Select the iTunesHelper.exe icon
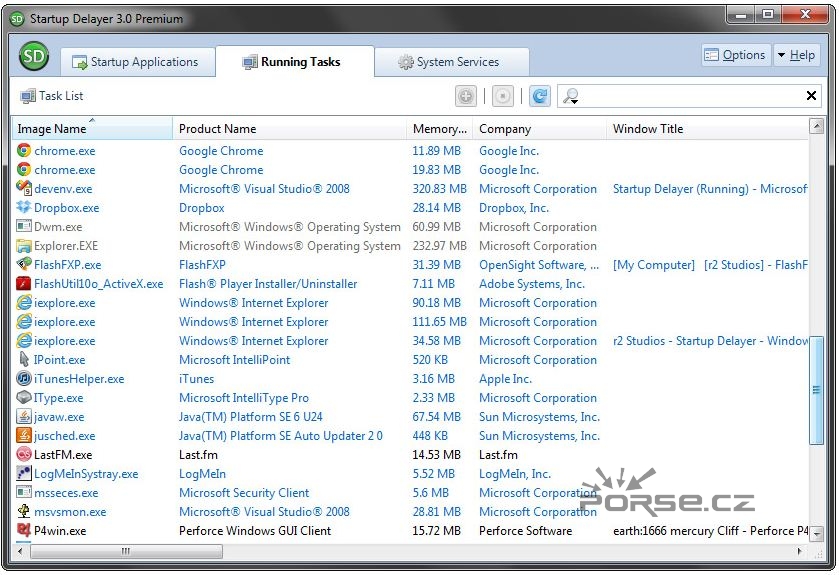The height and width of the screenshot is (575, 839). 24,379
